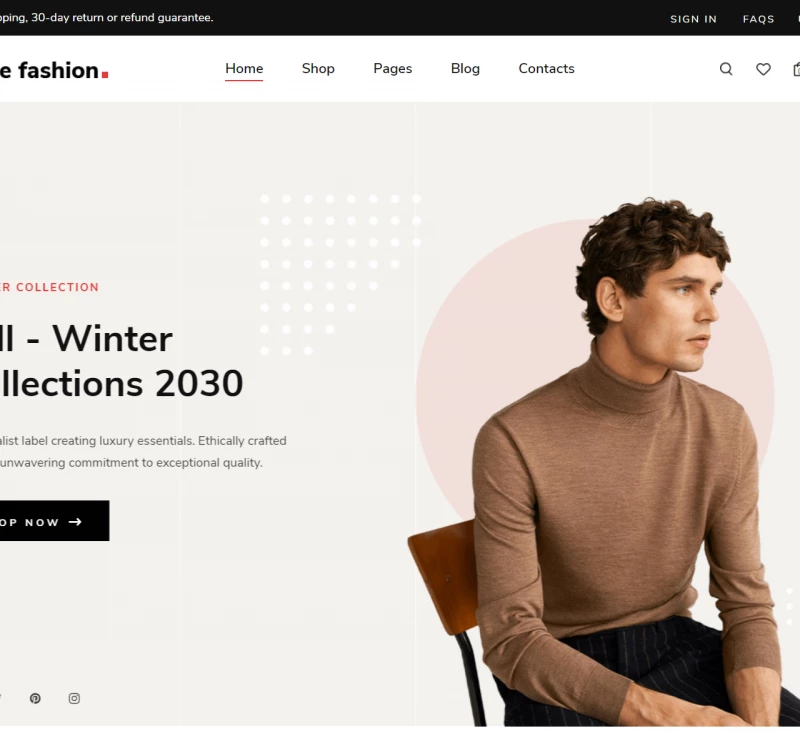800x736 pixels.
Task: Open the shopping bag cart icon
Action: pos(796,69)
